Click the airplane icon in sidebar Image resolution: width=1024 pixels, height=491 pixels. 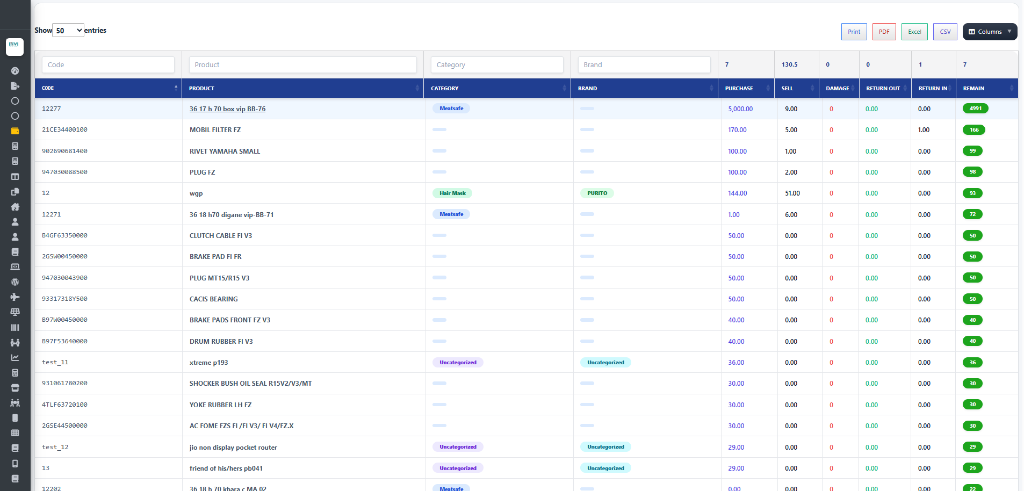click(x=15, y=297)
